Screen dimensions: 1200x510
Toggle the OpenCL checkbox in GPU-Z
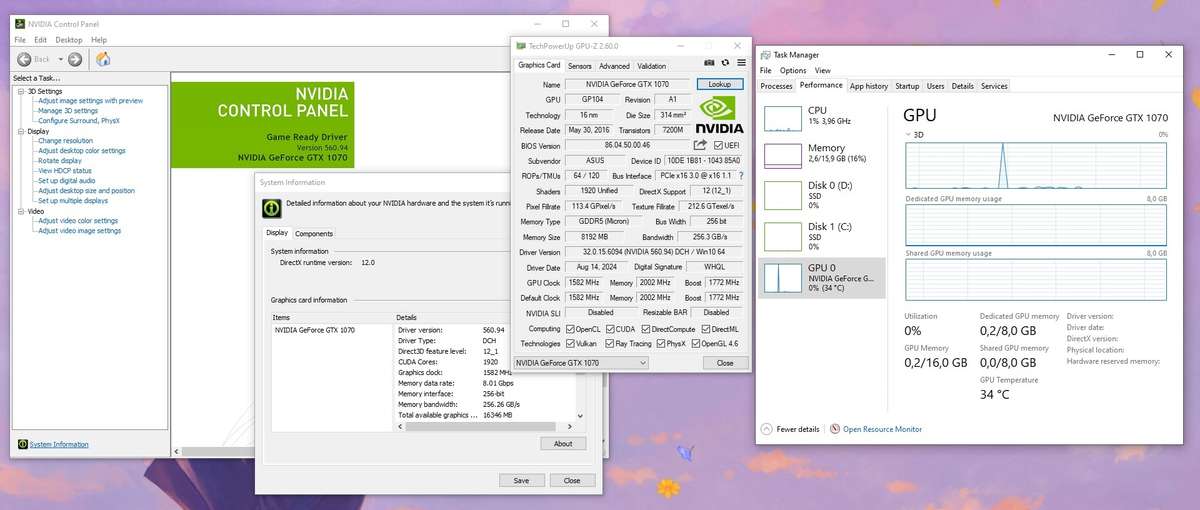pos(571,328)
